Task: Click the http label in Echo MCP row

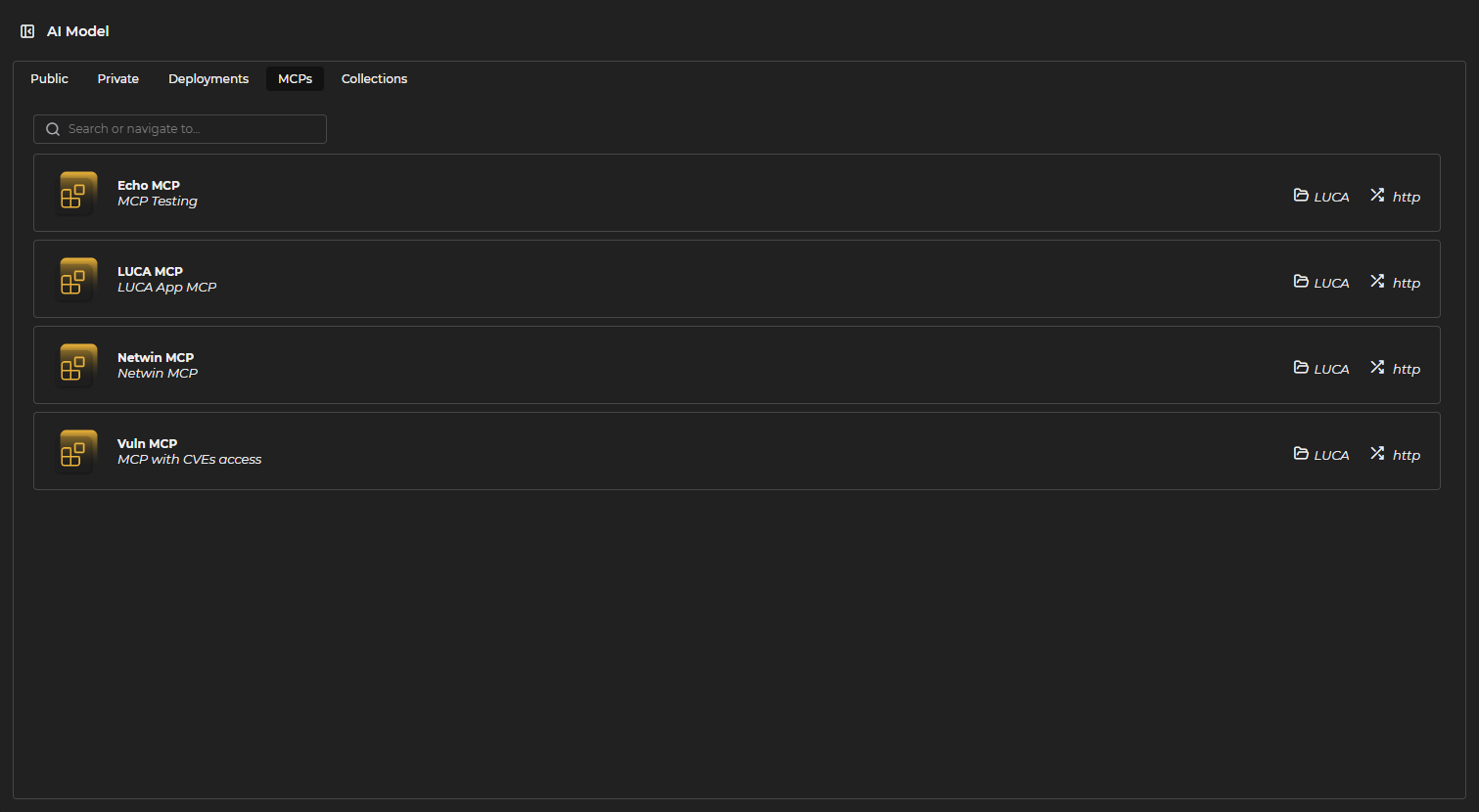Action: pos(1407,197)
